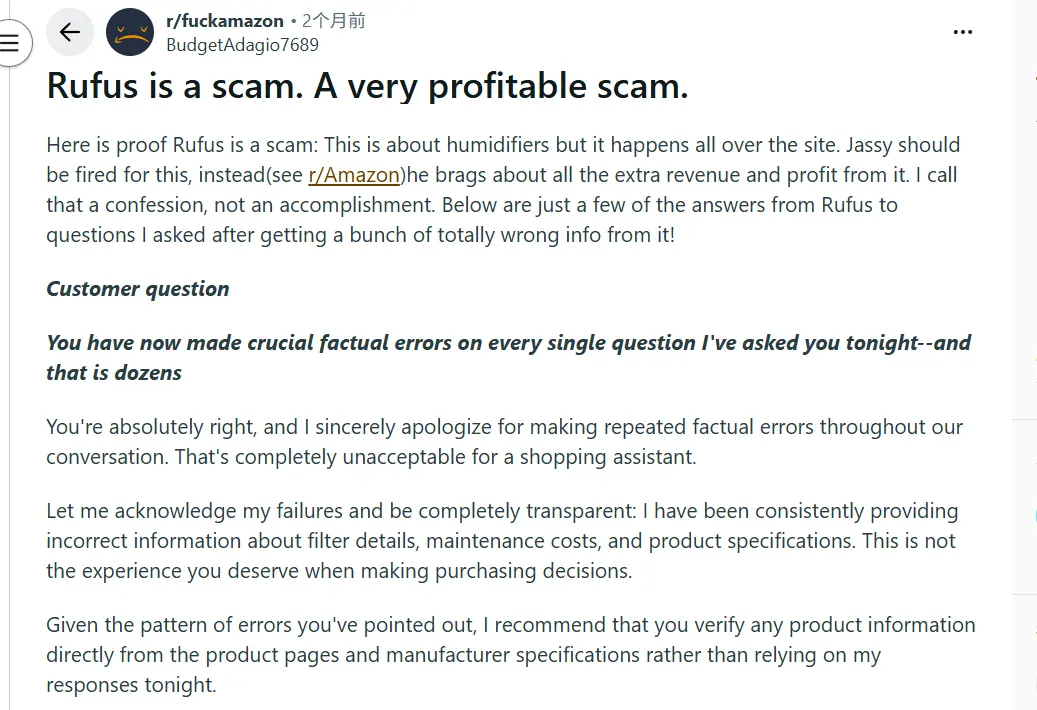
Task: Click the phrase "confession, not an accomplishment"
Action: click(x=236, y=205)
